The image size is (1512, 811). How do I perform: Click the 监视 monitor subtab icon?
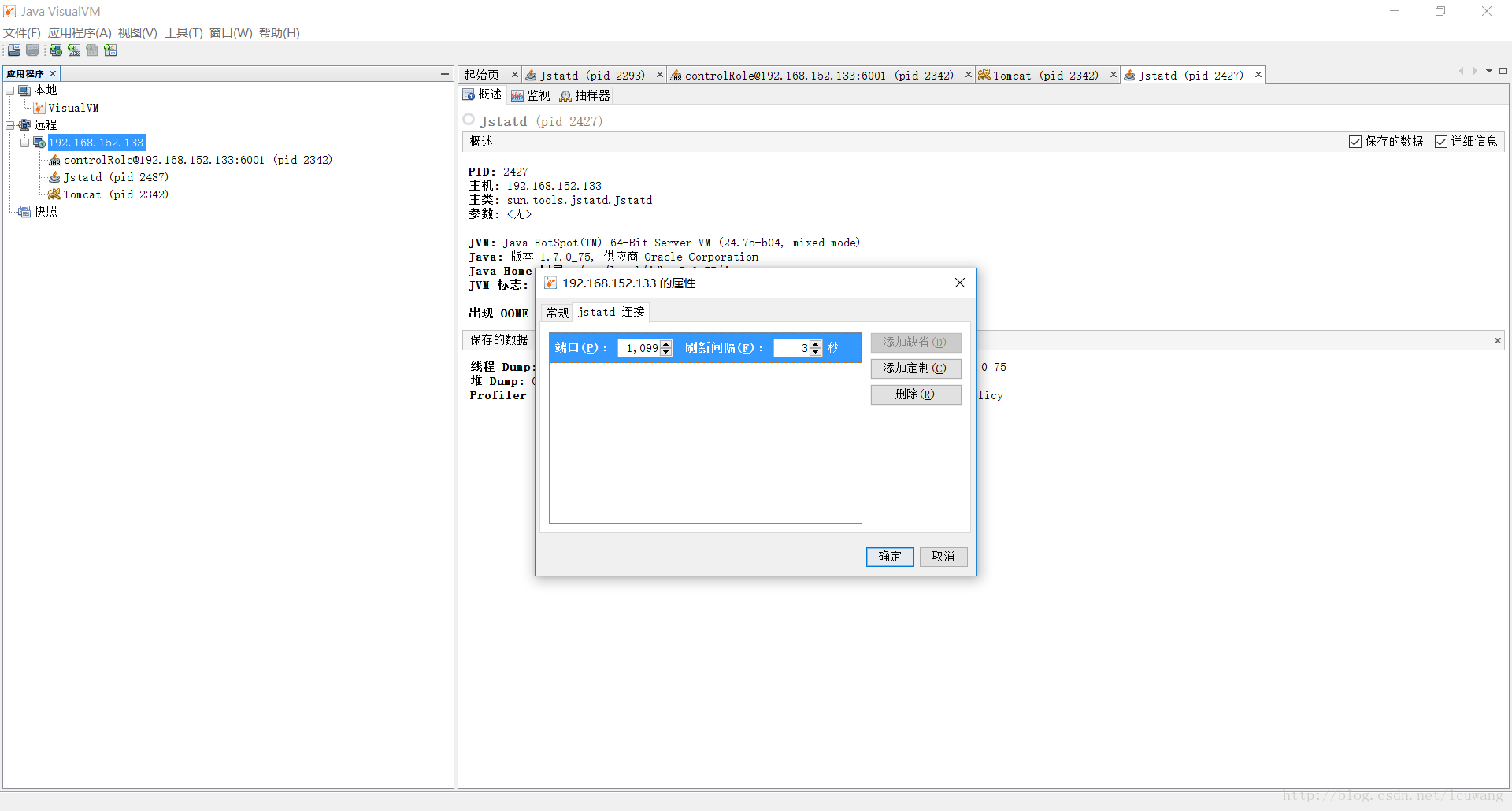[517, 96]
